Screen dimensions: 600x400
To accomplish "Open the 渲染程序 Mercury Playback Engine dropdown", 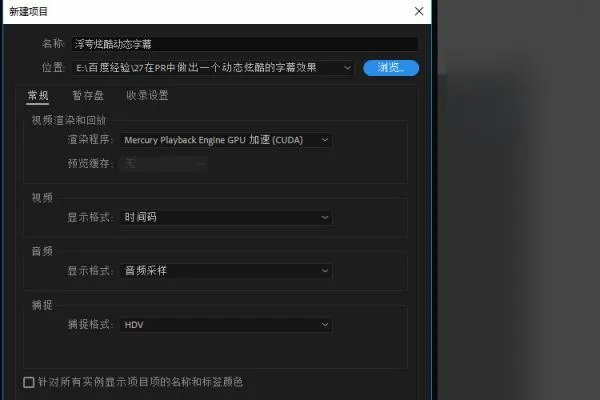I will pos(226,140).
